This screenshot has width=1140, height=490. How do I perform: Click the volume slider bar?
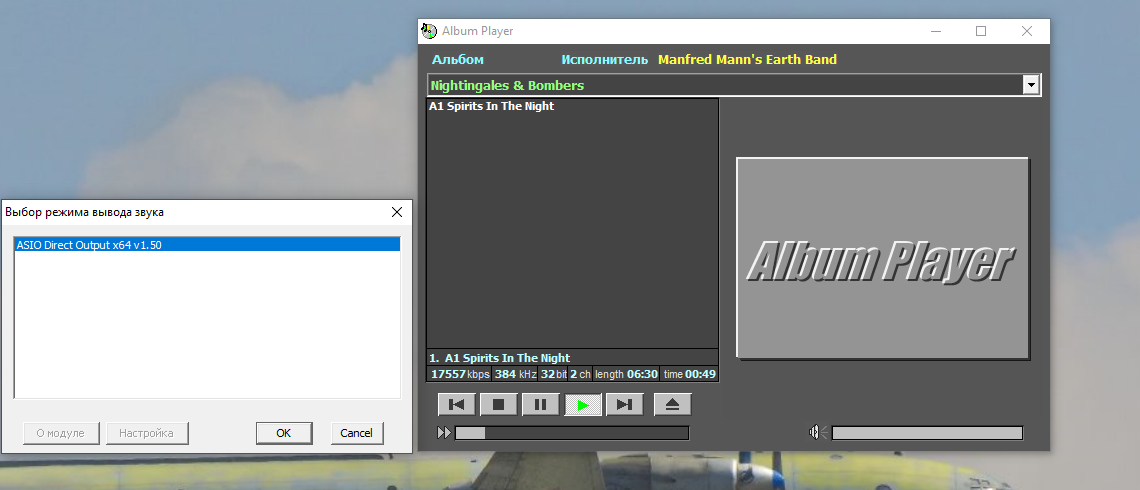click(x=927, y=433)
